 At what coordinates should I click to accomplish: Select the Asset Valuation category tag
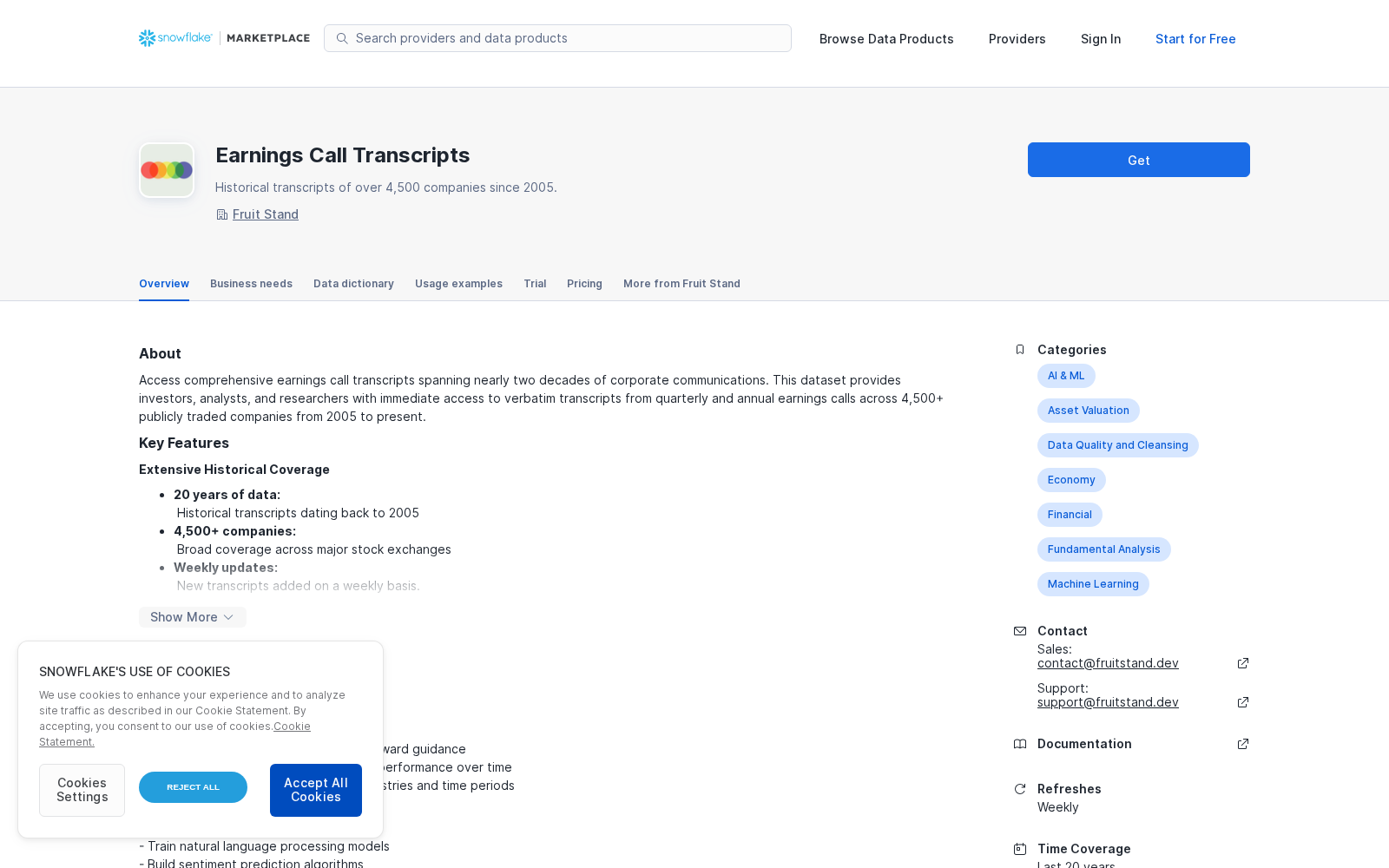1089,411
